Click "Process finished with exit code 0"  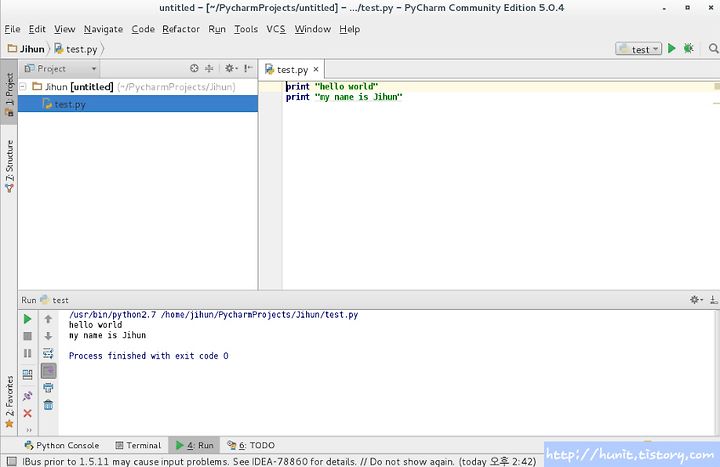[x=148, y=356]
